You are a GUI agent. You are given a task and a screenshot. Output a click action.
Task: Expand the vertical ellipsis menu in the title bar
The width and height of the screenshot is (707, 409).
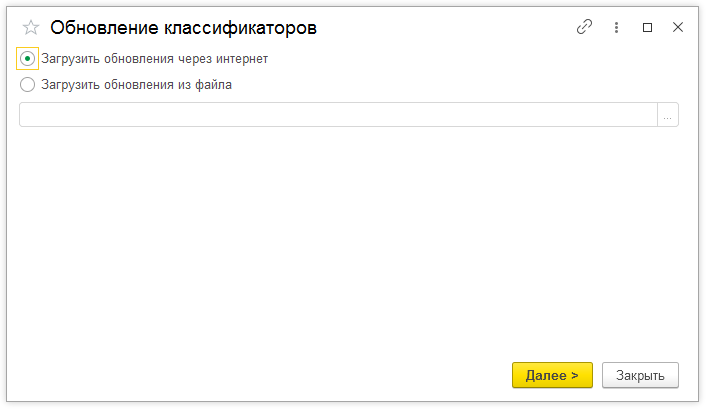[617, 28]
